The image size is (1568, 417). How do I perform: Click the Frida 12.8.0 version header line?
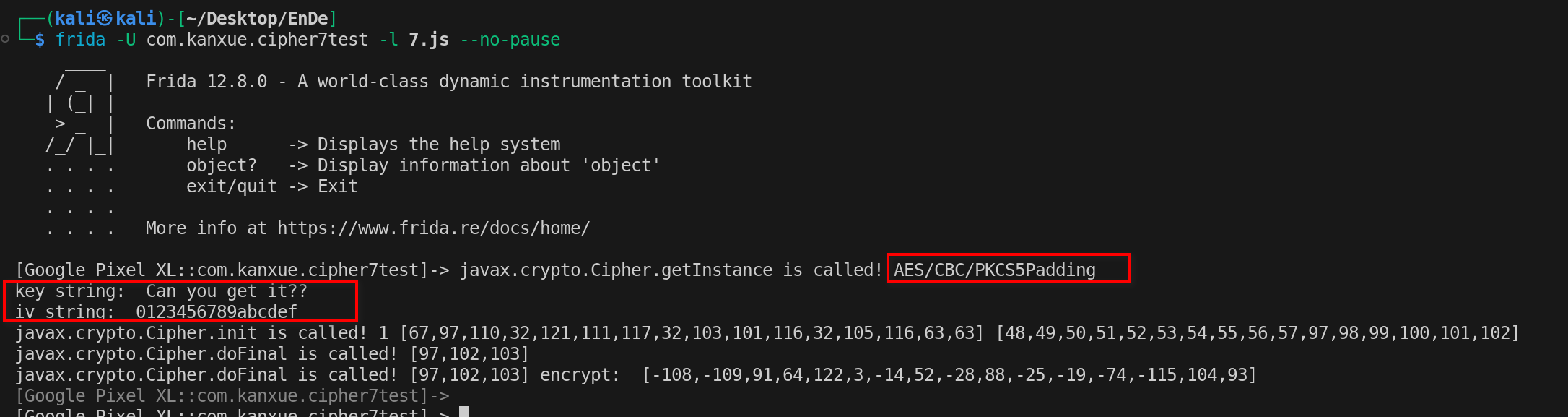click(449, 82)
